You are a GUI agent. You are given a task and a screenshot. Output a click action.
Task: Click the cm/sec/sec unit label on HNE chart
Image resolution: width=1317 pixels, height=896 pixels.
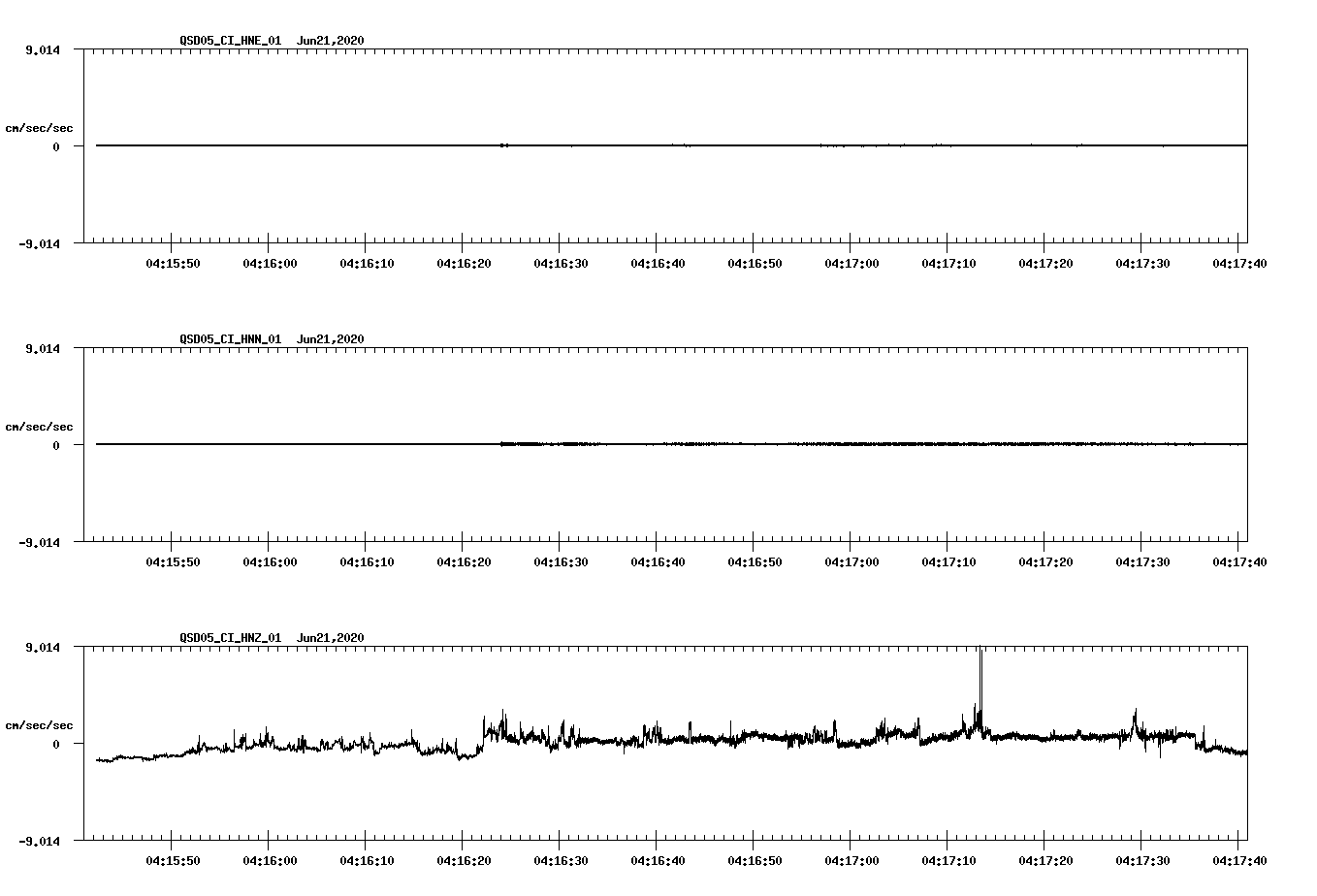pyautogui.click(x=39, y=128)
